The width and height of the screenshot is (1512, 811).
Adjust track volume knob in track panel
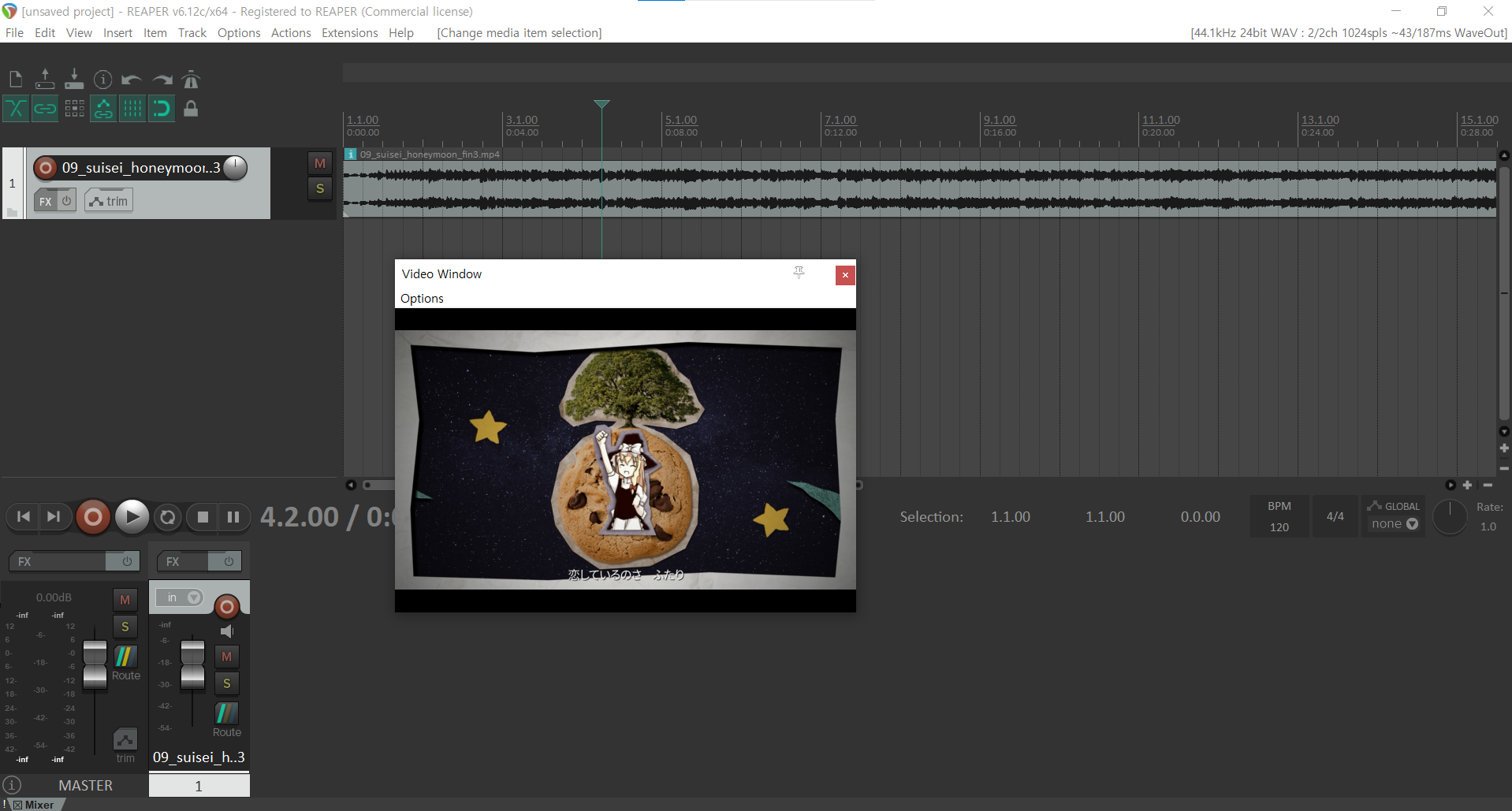tap(235, 167)
